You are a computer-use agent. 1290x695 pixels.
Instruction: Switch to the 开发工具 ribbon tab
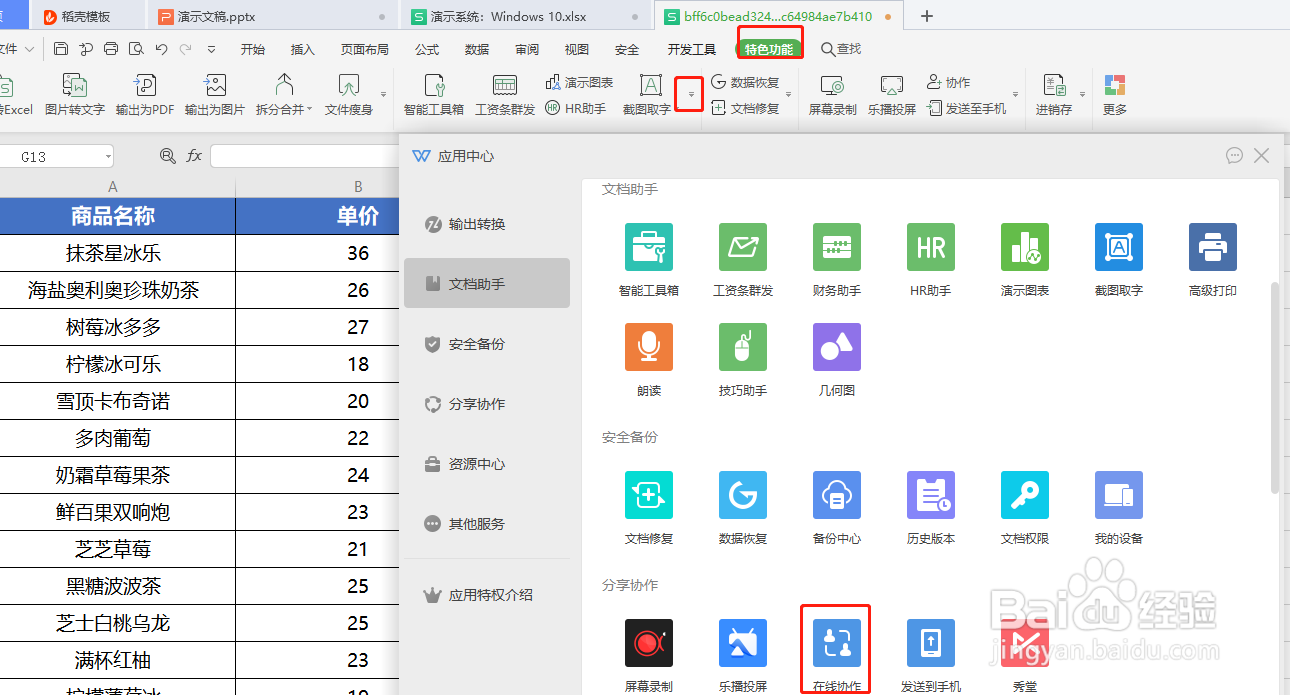pos(692,49)
